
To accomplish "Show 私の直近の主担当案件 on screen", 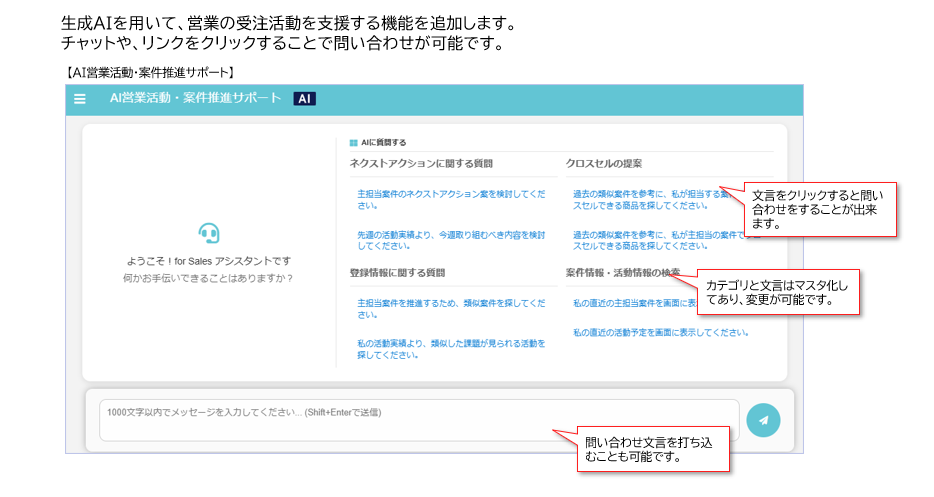I will (630, 302).
